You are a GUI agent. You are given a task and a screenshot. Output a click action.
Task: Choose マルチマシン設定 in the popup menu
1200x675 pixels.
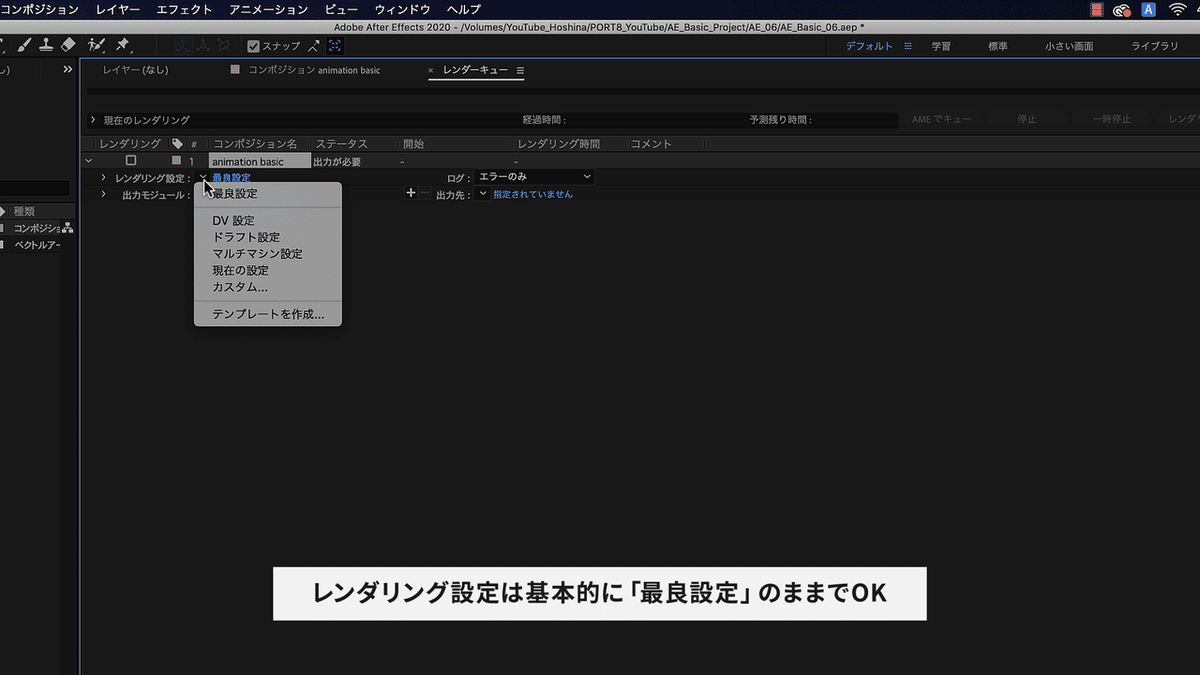(257, 254)
